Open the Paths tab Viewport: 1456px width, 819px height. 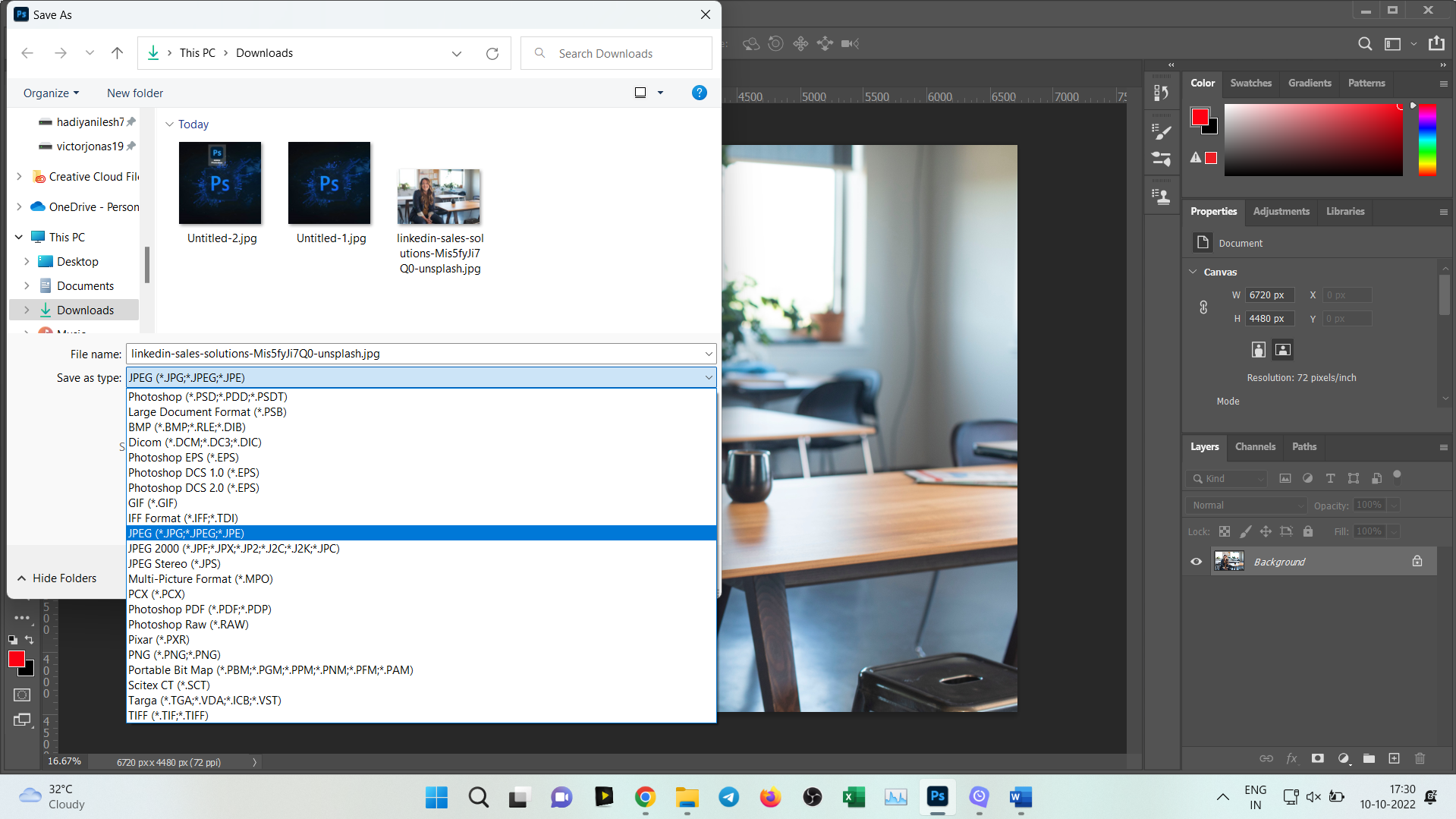1304,446
